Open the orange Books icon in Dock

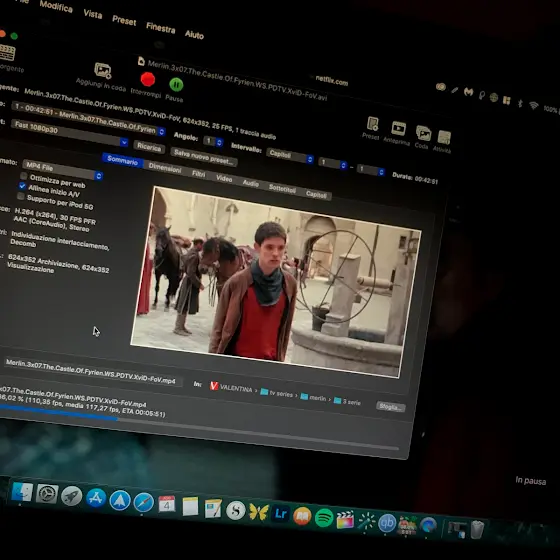(x=302, y=516)
